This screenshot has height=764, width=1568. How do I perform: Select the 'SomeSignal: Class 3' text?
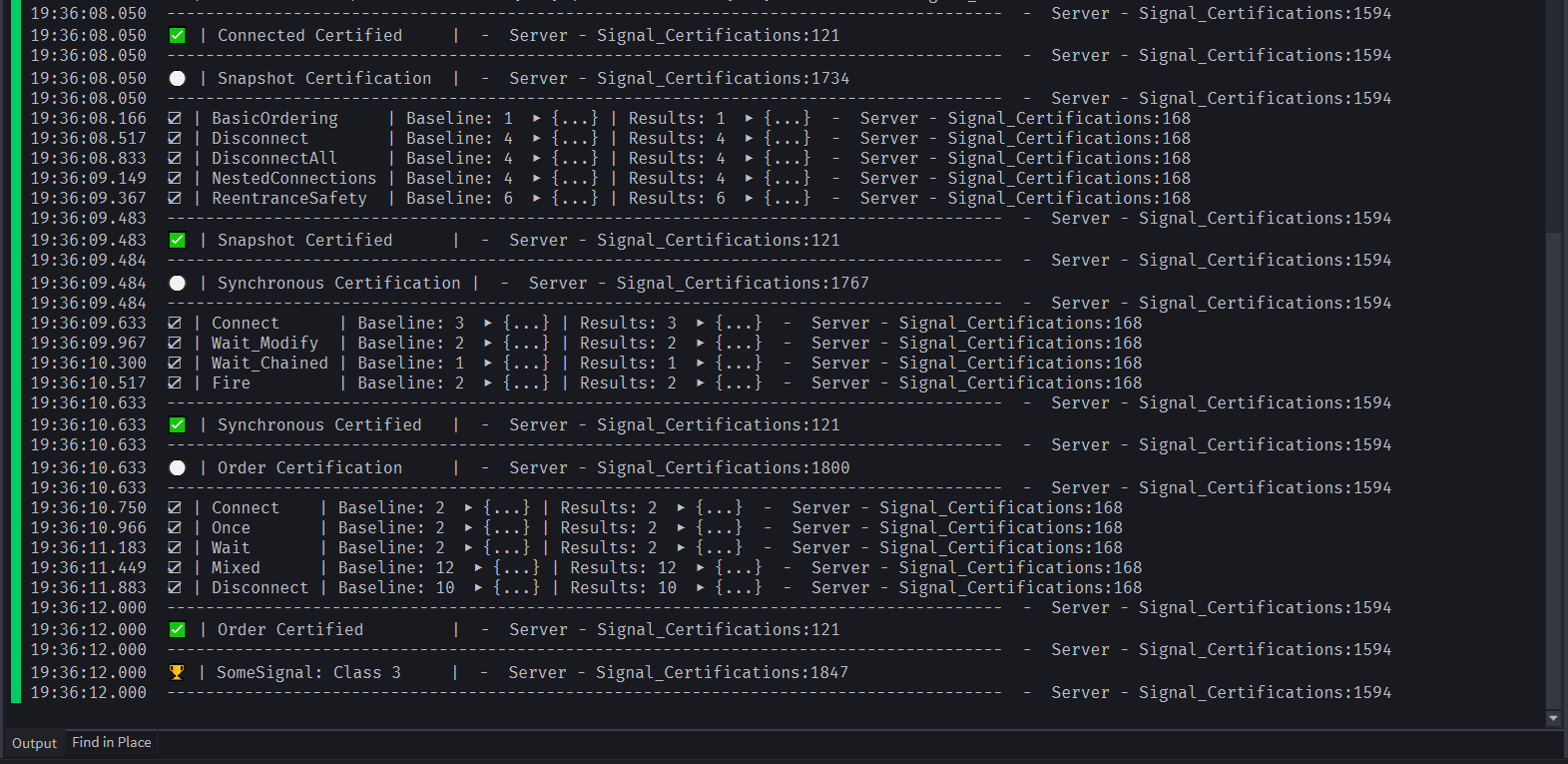309,672
